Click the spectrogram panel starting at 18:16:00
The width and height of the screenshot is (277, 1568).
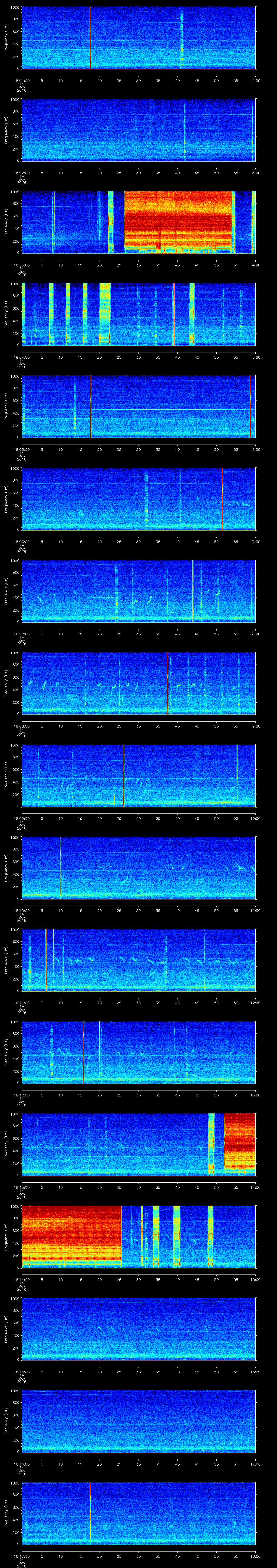(139, 1421)
